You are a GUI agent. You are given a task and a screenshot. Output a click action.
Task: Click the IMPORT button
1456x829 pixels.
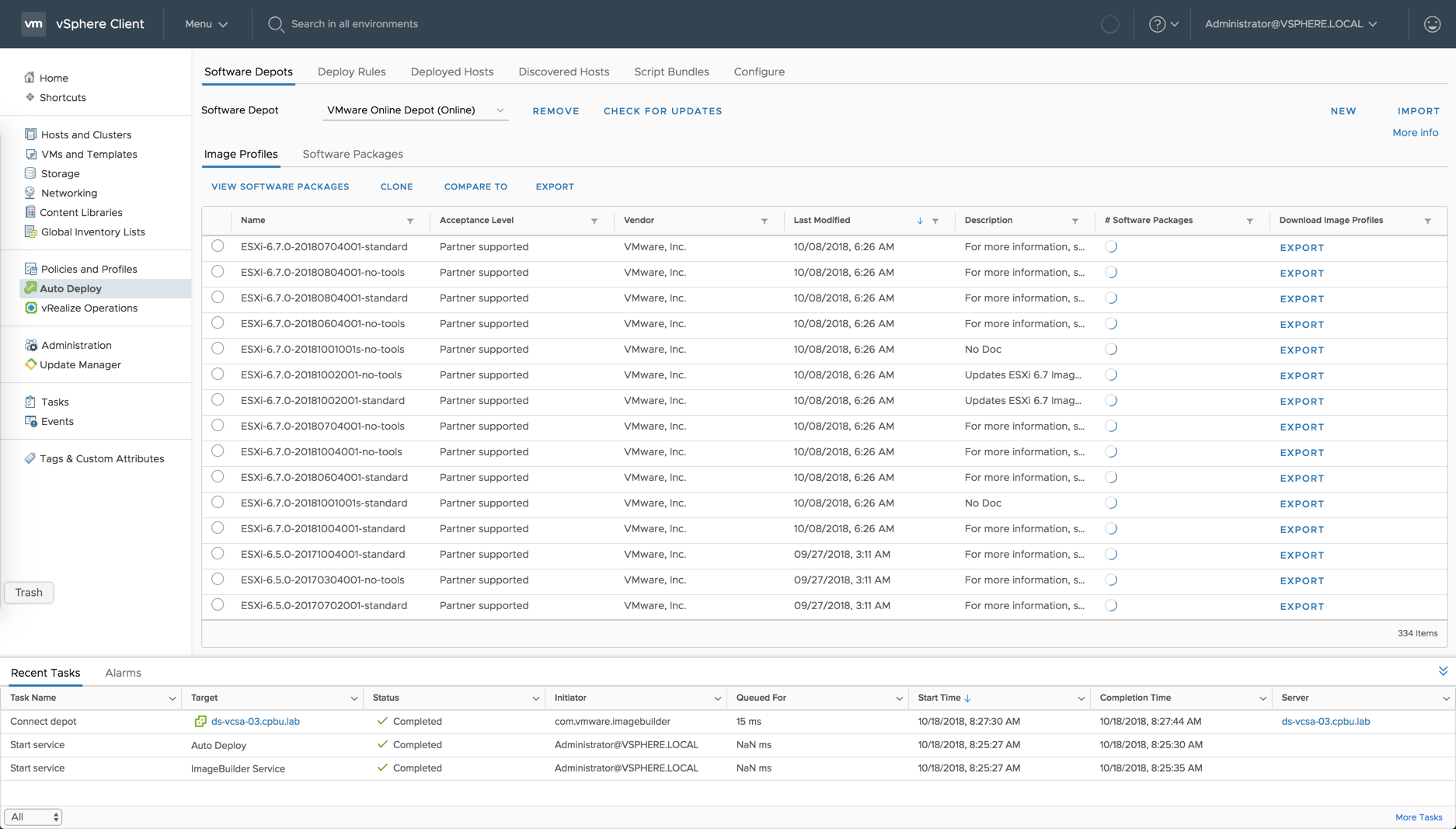(1418, 111)
